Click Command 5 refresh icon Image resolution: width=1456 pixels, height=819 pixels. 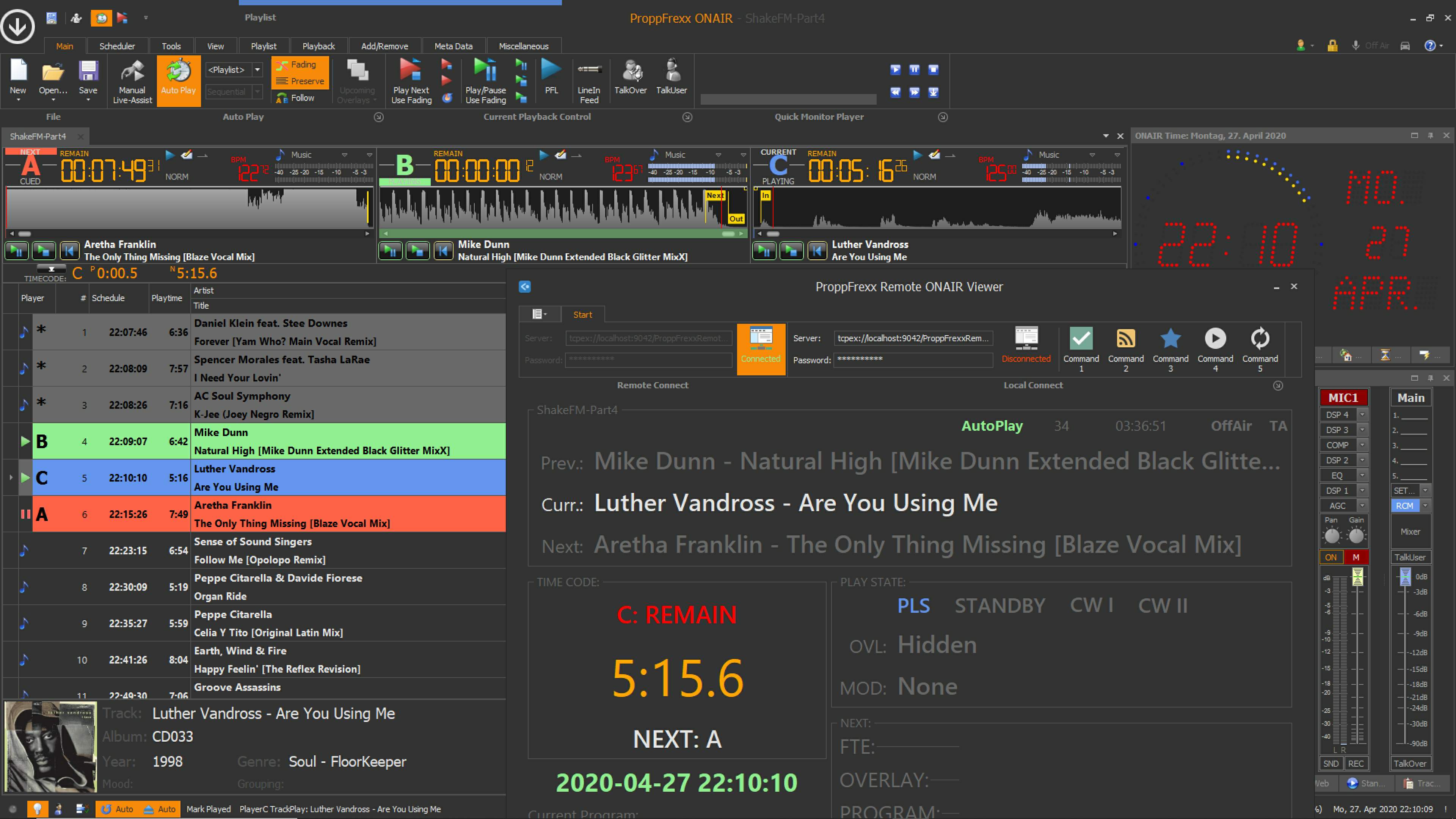[x=1260, y=339]
